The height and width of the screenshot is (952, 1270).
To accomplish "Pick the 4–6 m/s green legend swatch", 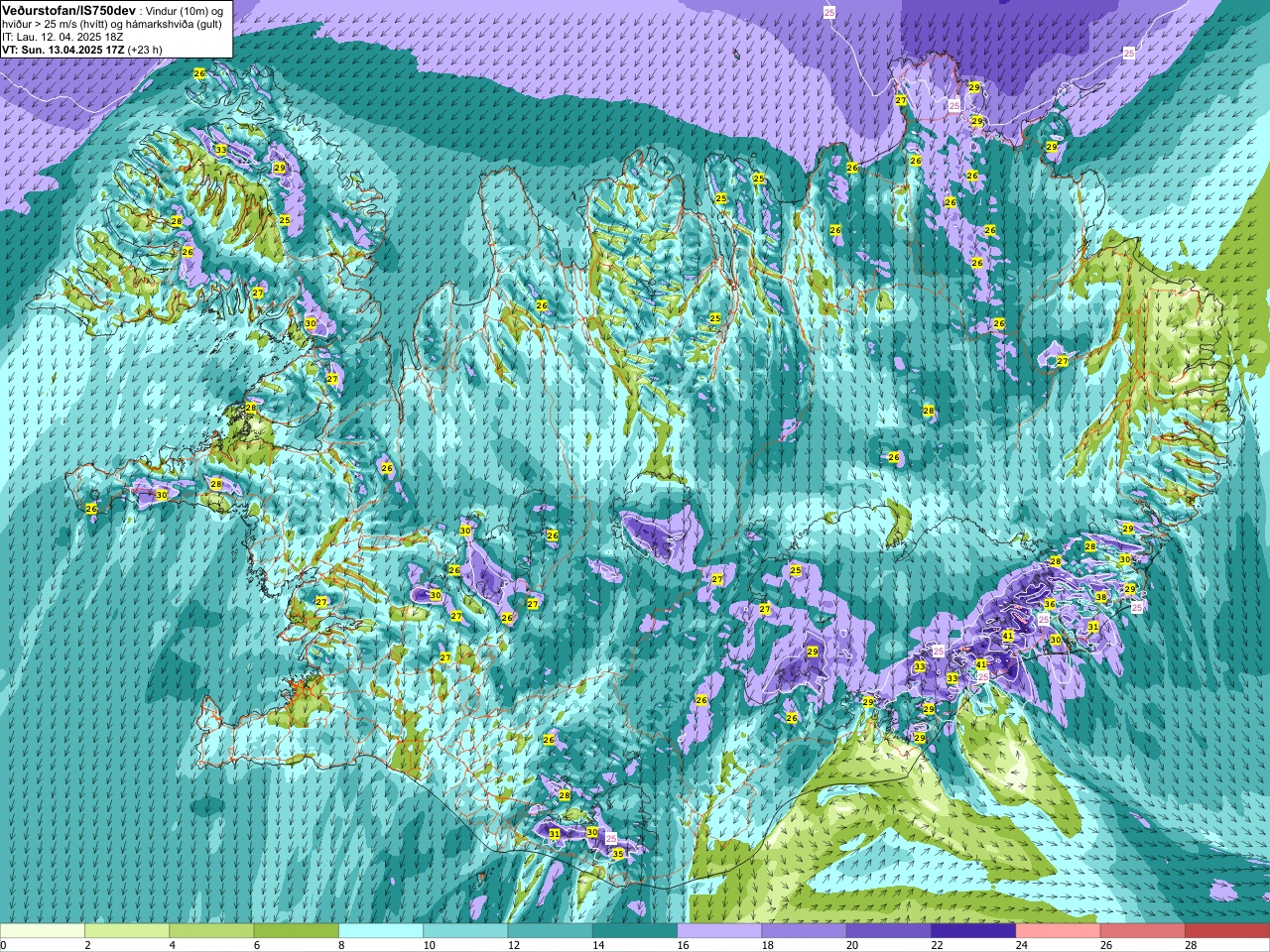I will (x=211, y=931).
